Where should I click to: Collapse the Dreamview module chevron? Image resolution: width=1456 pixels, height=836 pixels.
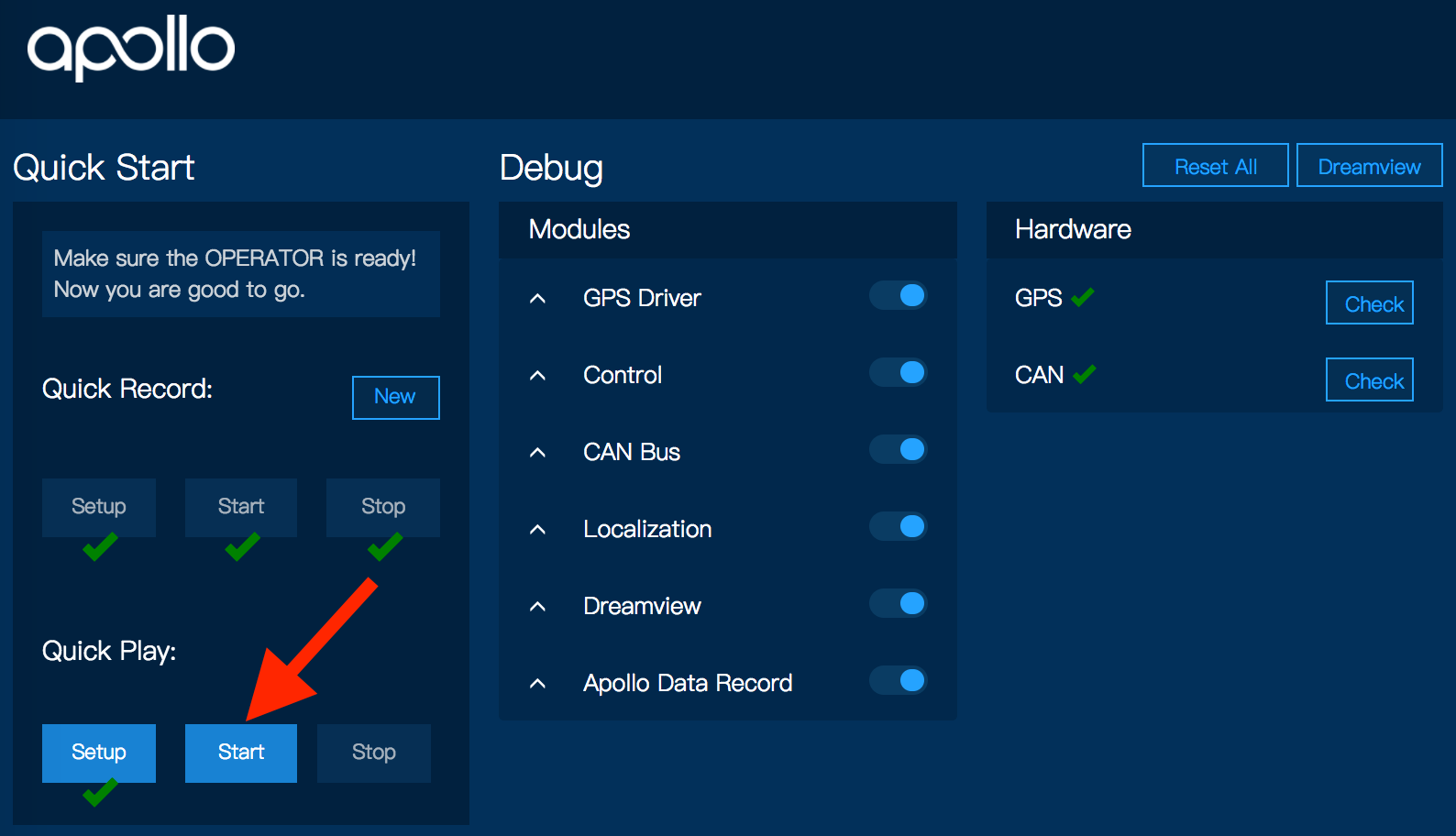click(x=538, y=607)
